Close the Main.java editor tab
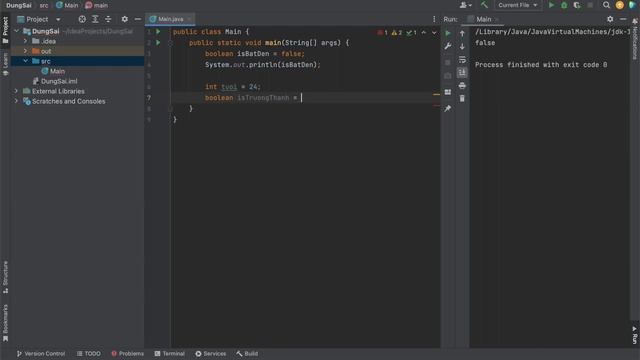640x360 pixels. [189, 19]
